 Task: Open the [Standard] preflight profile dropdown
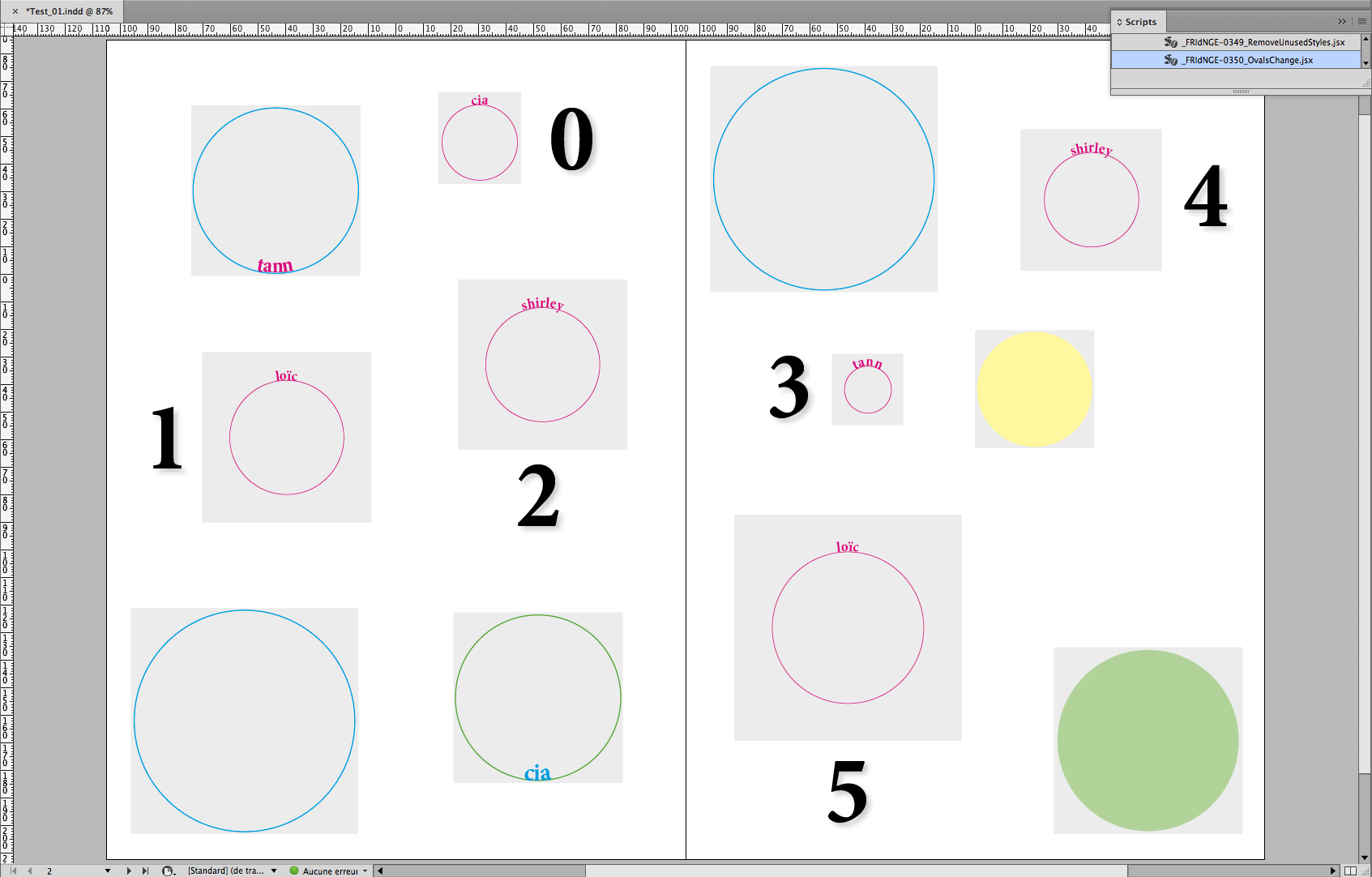coord(274,871)
